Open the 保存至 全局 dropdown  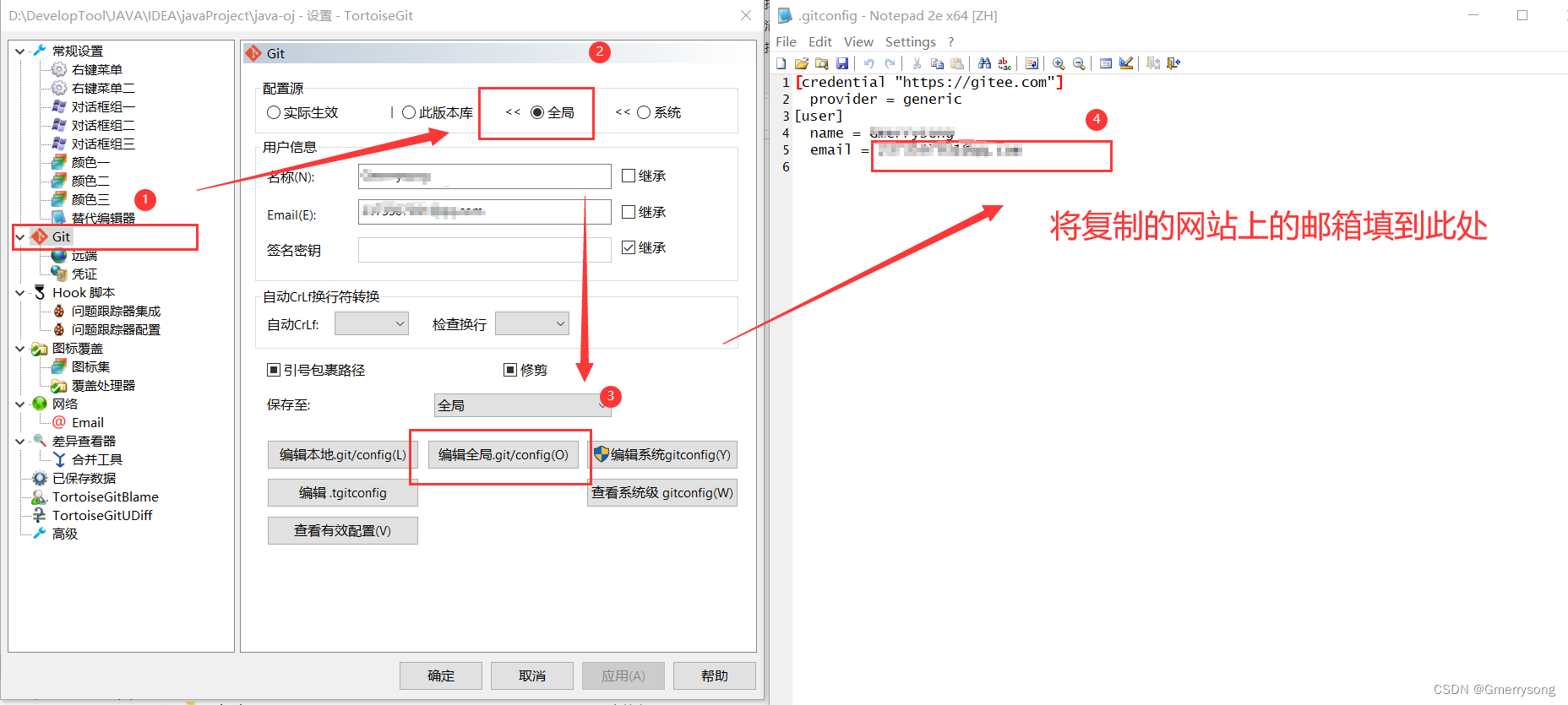click(x=522, y=405)
